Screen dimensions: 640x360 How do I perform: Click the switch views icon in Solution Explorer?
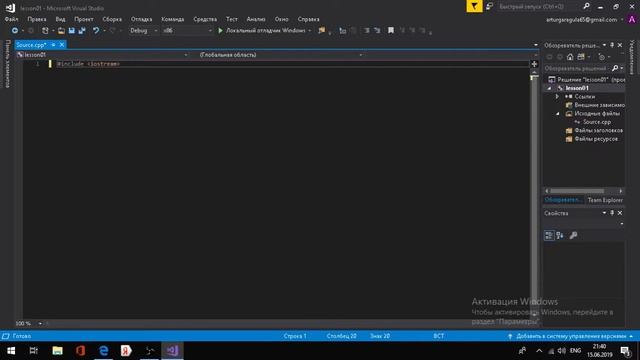(x=581, y=57)
